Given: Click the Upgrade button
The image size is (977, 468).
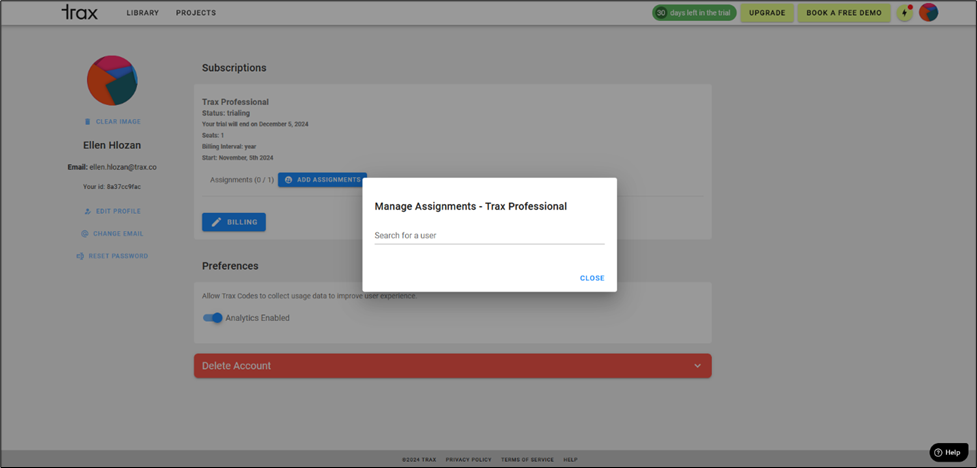Looking at the screenshot, I should [x=767, y=12].
